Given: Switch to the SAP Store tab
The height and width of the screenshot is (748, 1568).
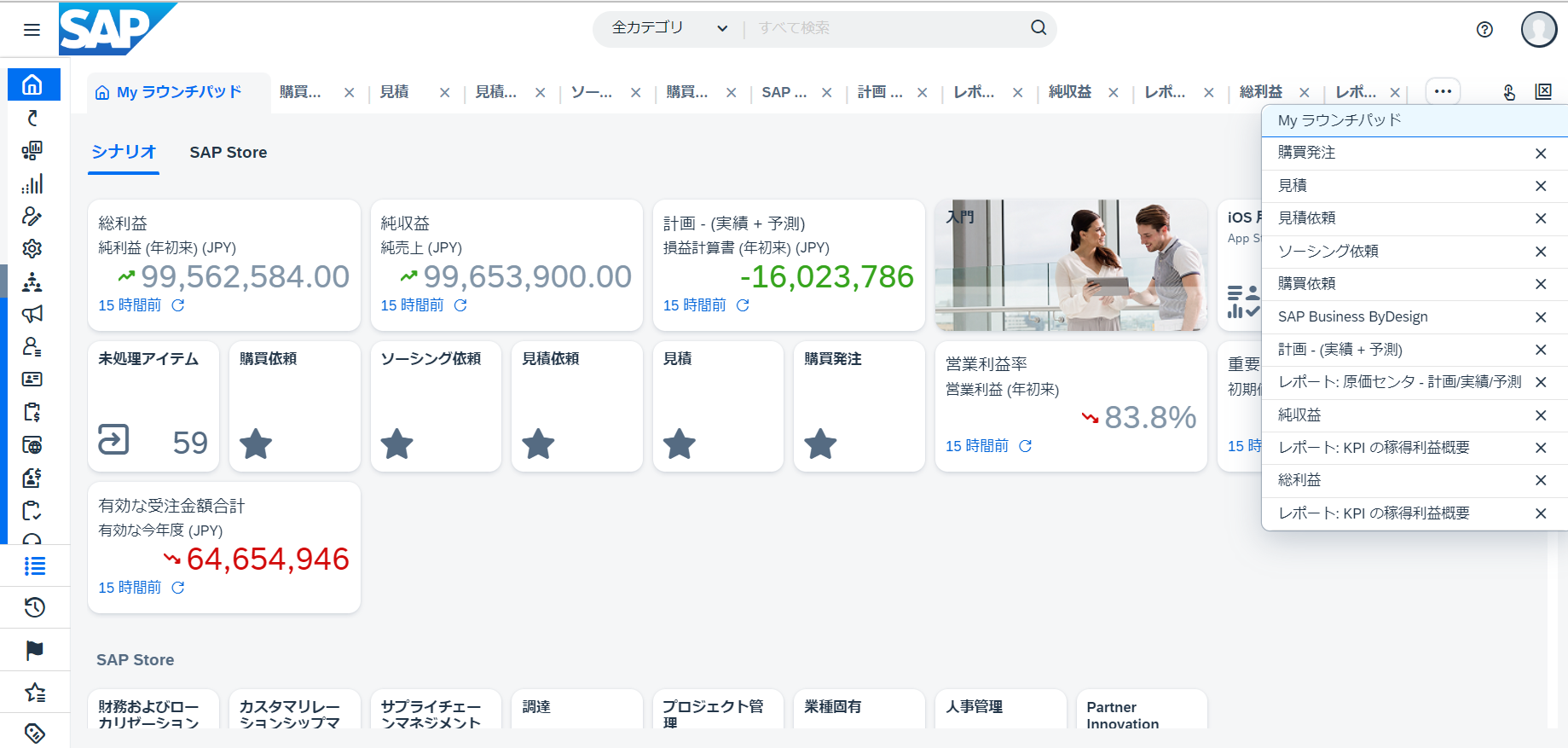Looking at the screenshot, I should tap(228, 153).
